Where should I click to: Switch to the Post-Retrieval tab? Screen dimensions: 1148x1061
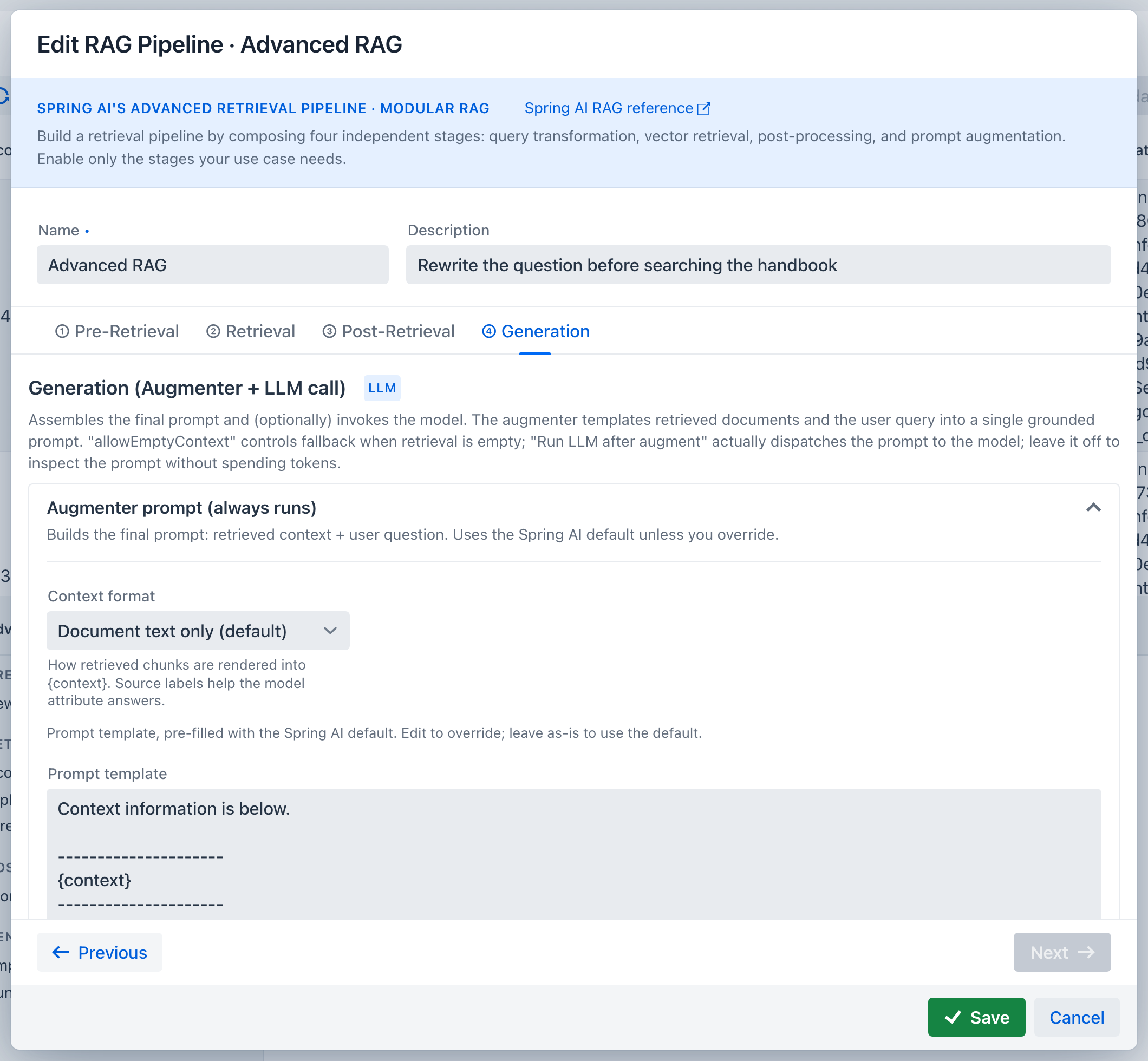click(389, 331)
